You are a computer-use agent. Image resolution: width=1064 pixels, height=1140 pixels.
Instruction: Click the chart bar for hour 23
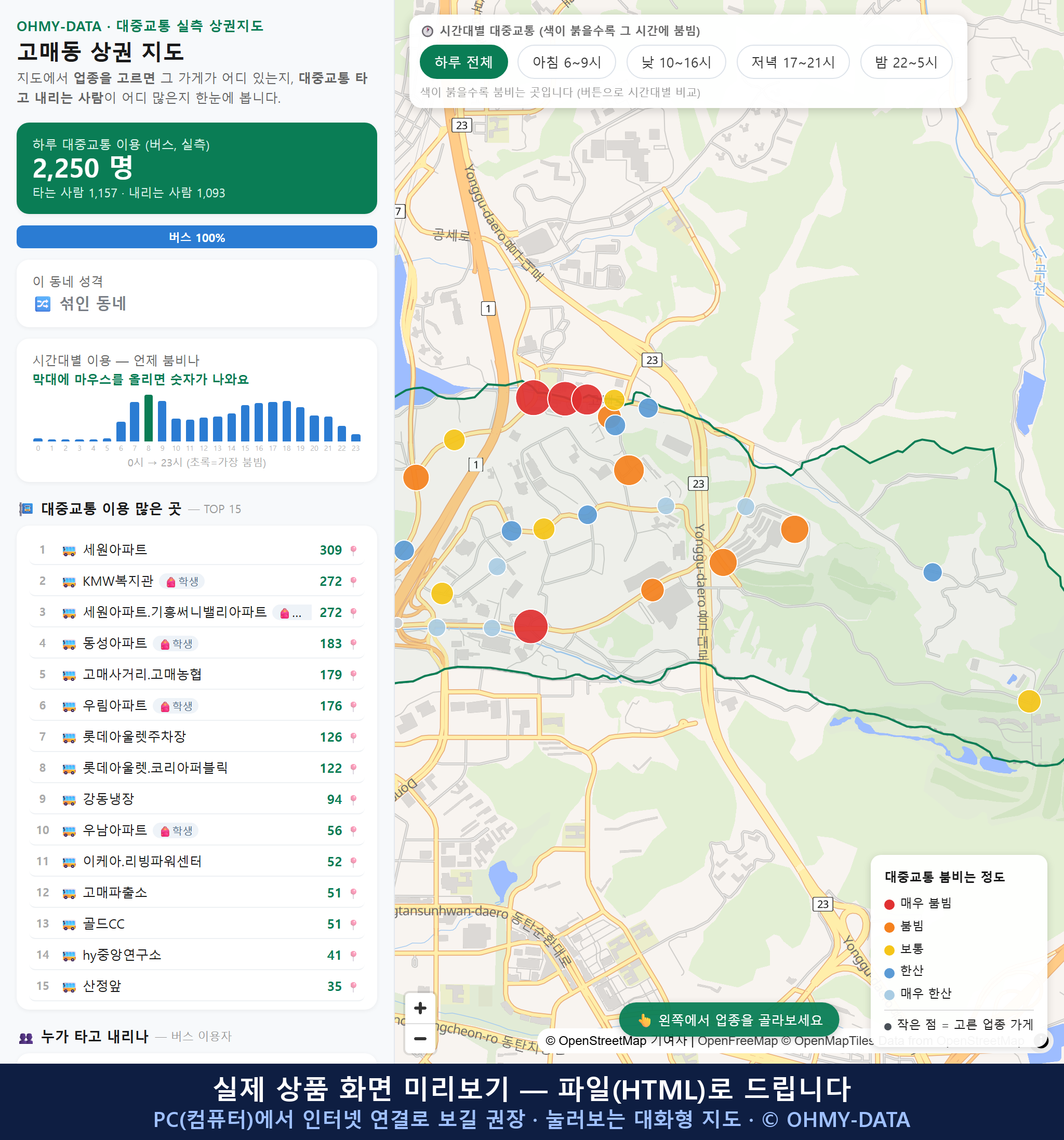(356, 437)
